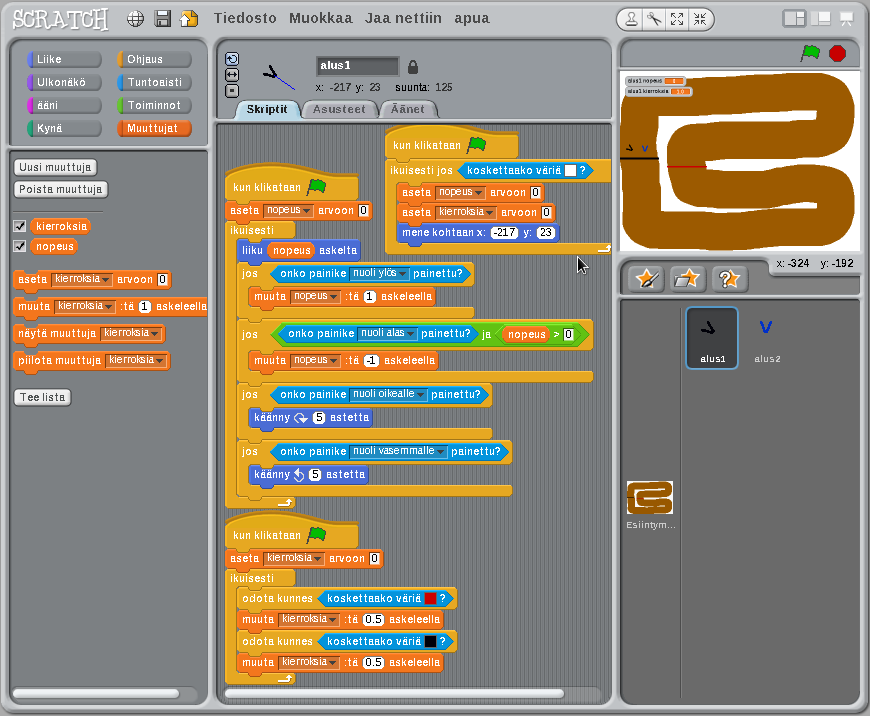The image size is (870, 716).
Task: Switch to small stage layout icon
Action: [794, 19]
